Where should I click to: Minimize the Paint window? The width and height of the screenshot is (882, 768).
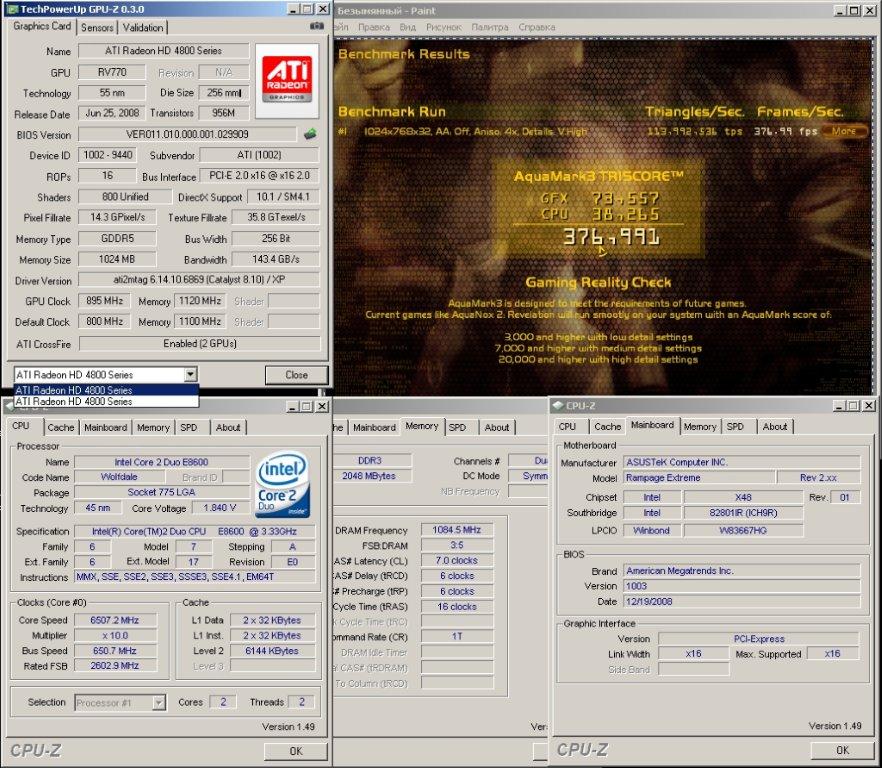coord(840,10)
